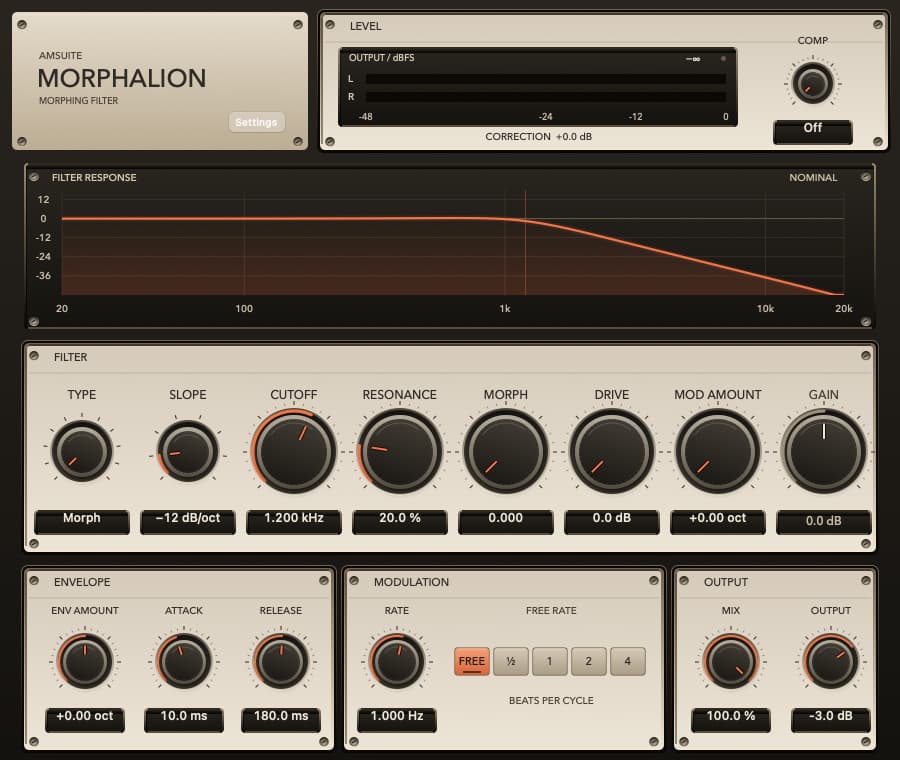
Task: Open the Settings button
Action: click(x=257, y=122)
